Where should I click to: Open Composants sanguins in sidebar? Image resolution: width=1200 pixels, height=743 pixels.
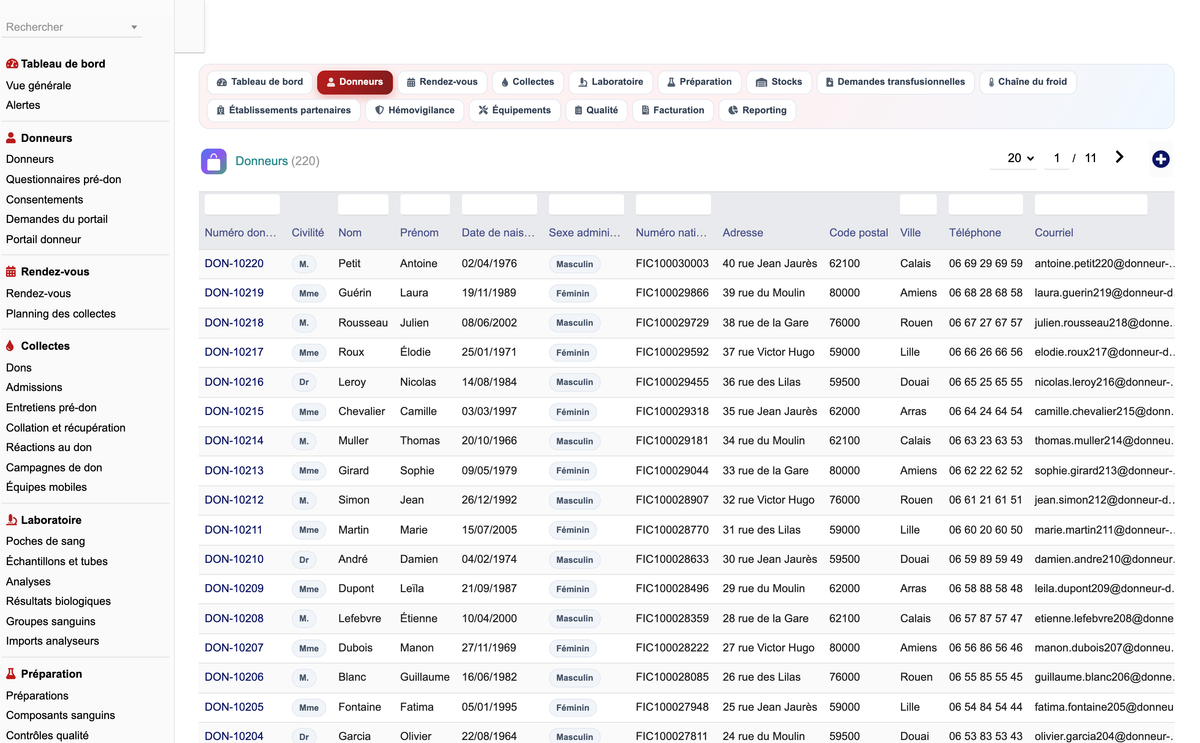pos(60,716)
